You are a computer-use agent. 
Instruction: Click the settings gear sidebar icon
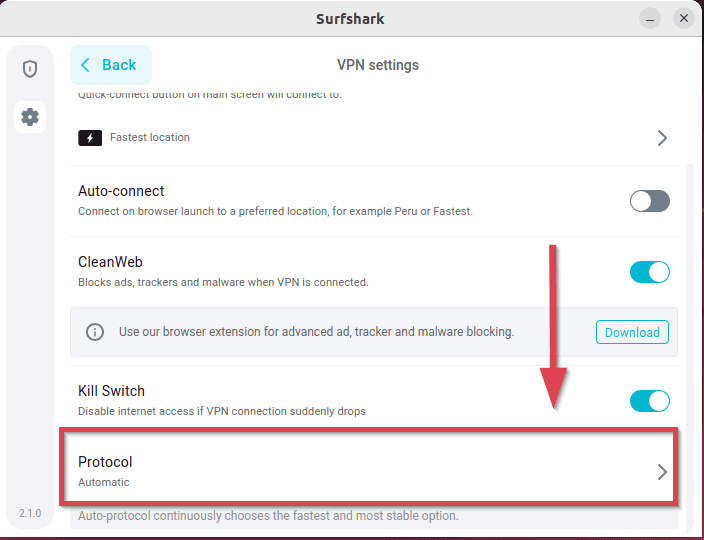tap(30, 117)
